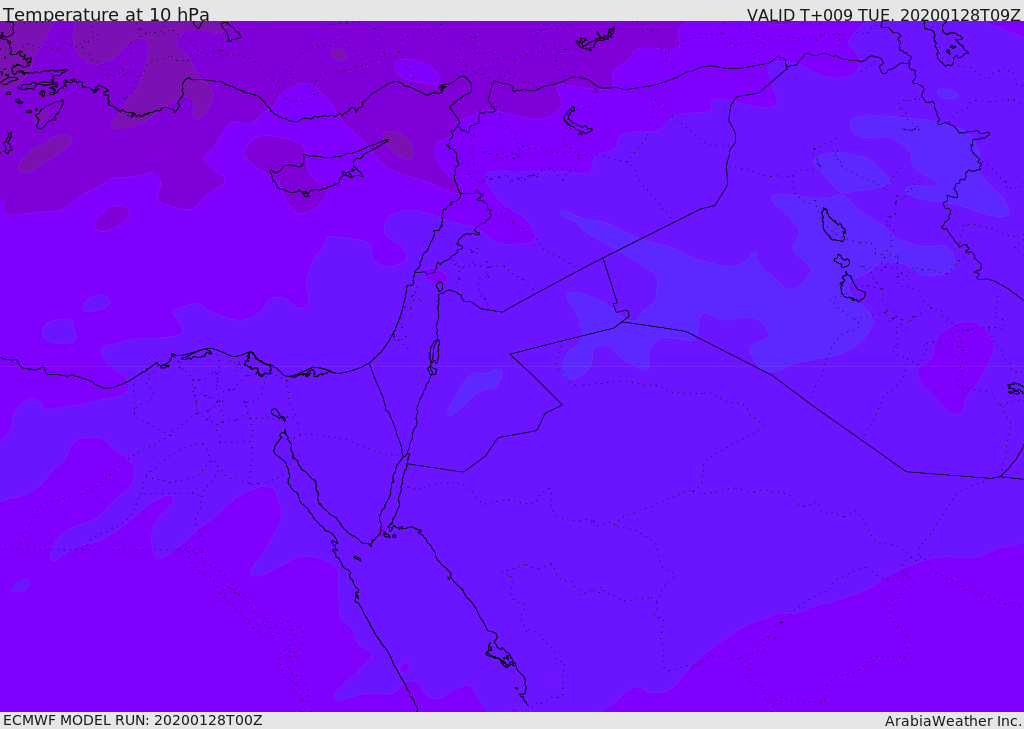Click the Red Sea islands near bottom

coord(502,655)
